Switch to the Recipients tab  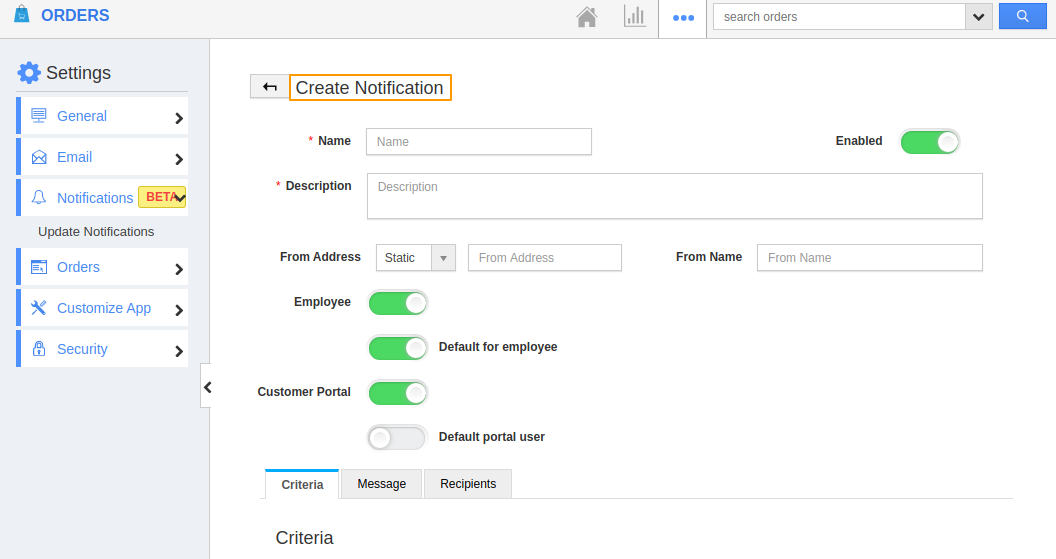pos(468,484)
